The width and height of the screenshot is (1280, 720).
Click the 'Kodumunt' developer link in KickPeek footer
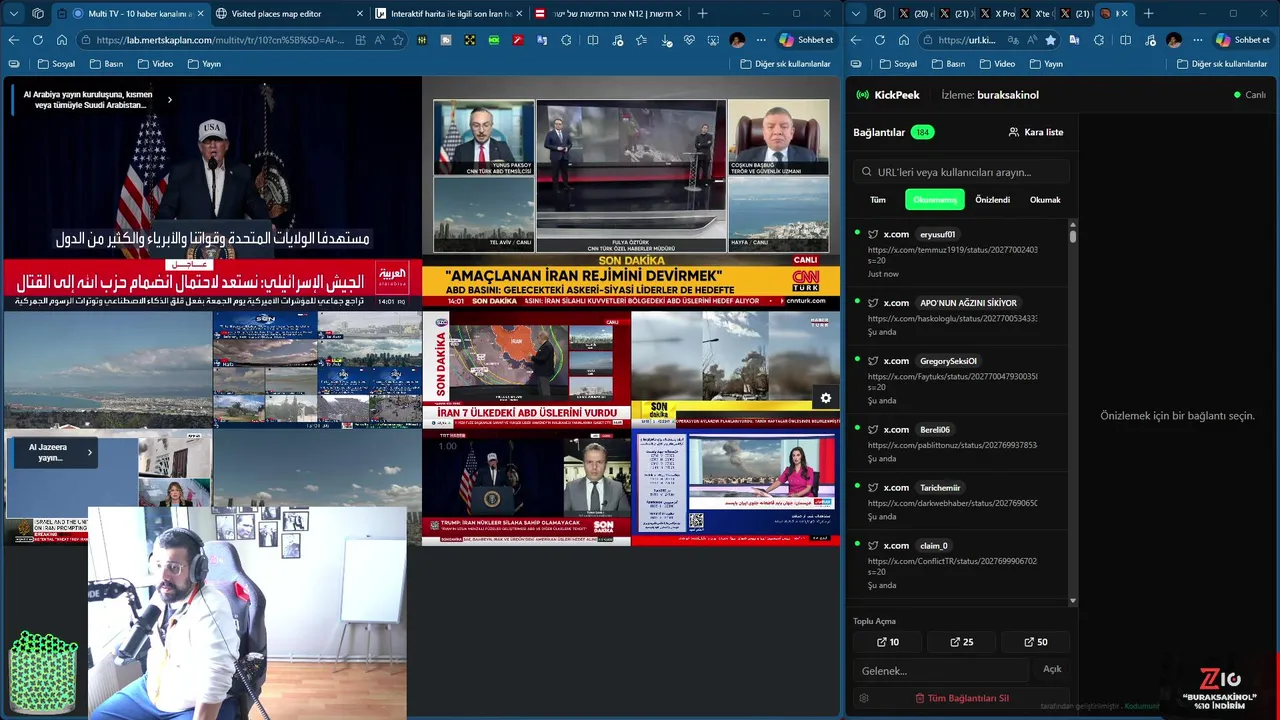1142,706
